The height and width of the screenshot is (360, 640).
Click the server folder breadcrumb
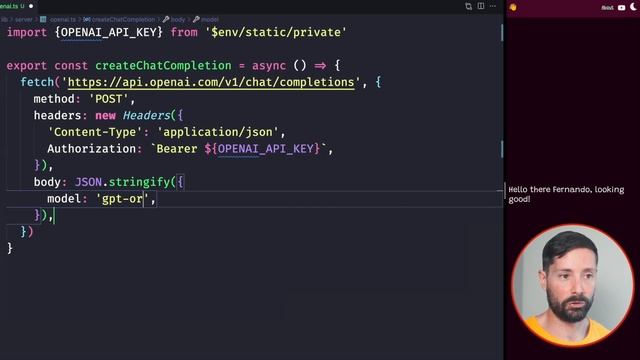point(24,19)
